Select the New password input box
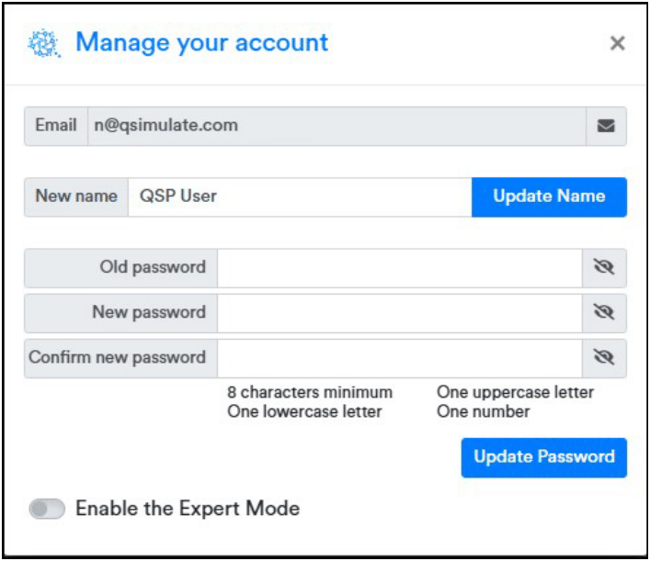Viewport: 650px width, 561px height. tap(400, 313)
